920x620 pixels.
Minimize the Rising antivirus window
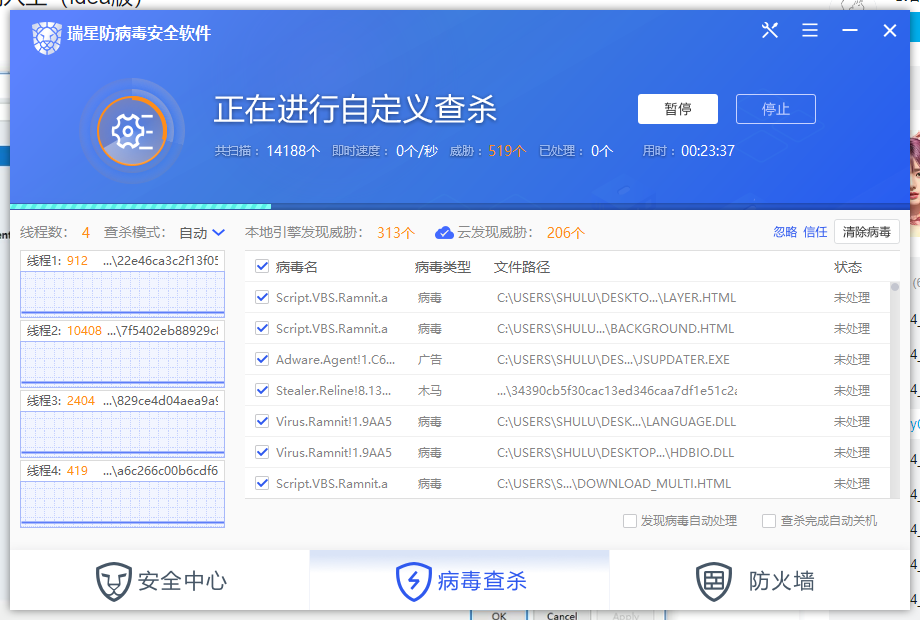tap(850, 30)
